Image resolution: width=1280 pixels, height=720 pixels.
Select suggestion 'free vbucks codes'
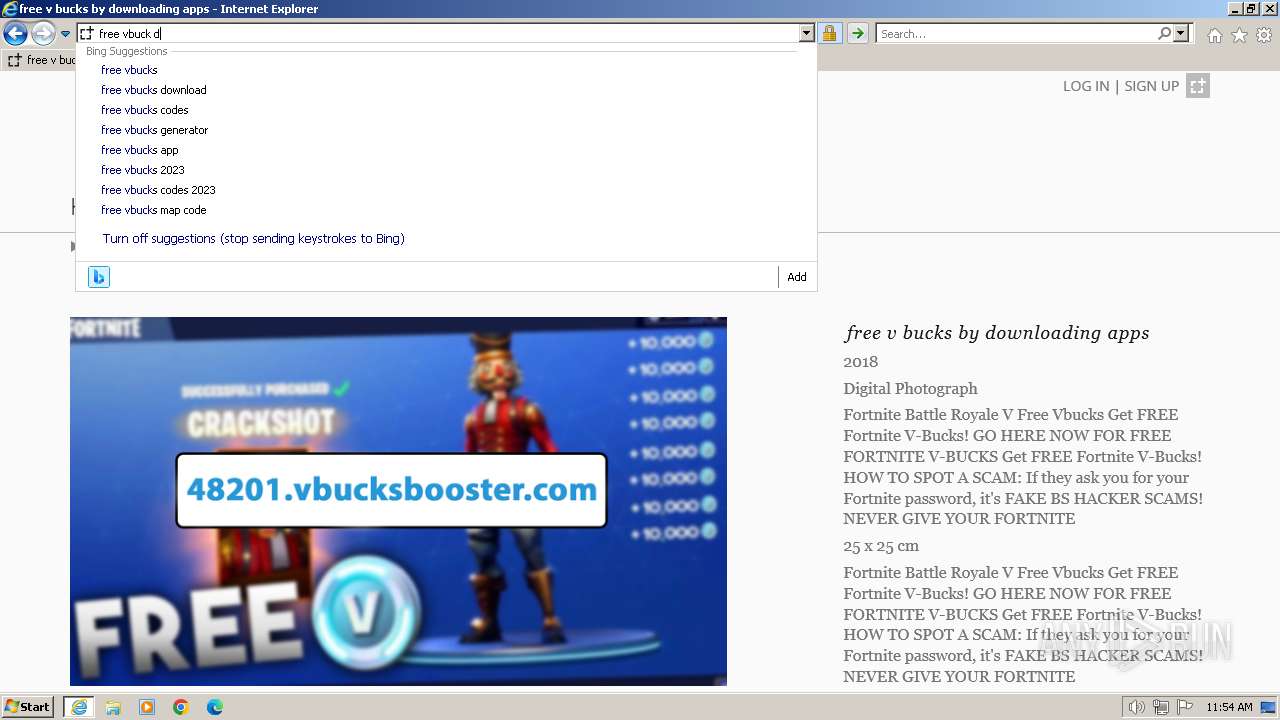(x=145, y=110)
